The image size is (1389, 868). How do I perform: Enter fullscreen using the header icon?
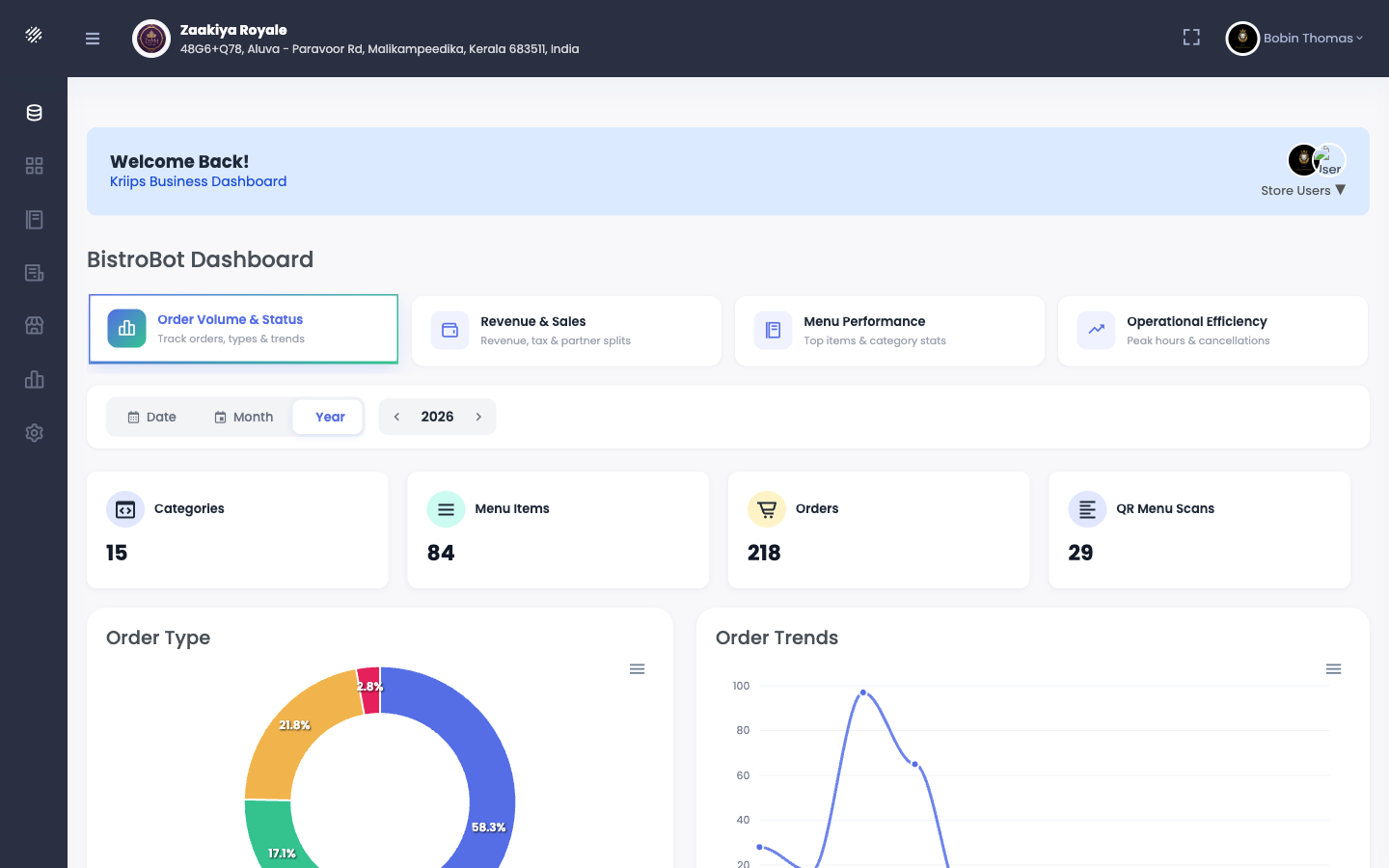pyautogui.click(x=1191, y=38)
